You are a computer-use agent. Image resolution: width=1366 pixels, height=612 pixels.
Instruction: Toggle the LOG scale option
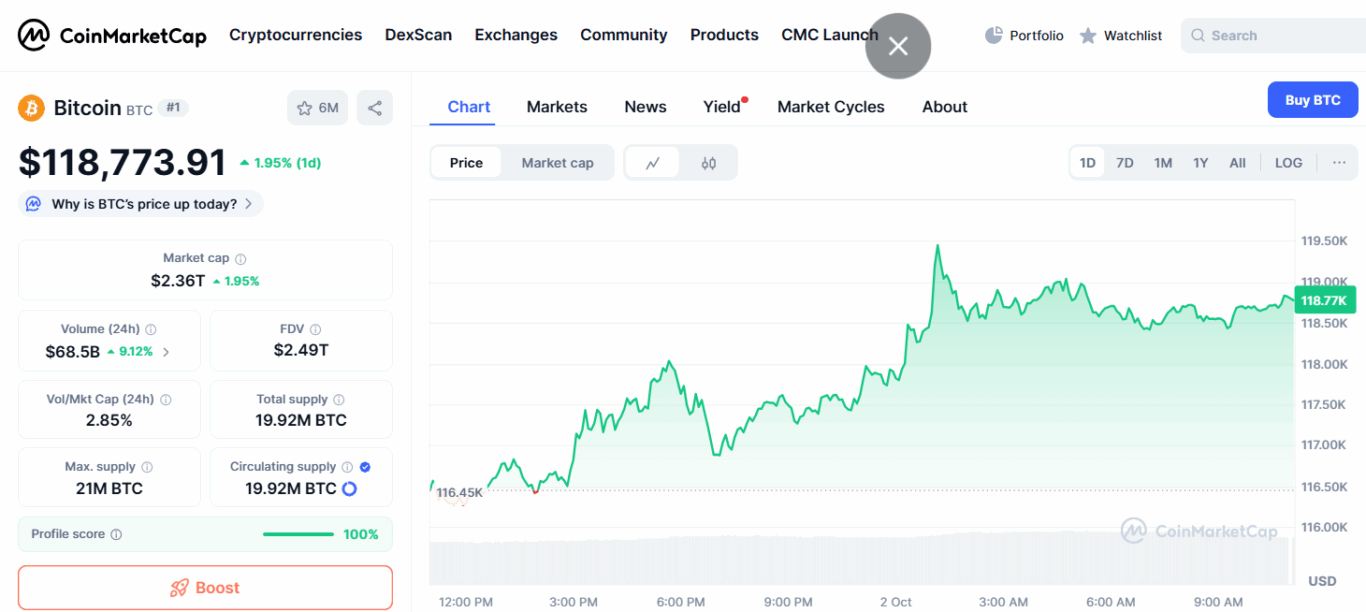(x=1288, y=163)
